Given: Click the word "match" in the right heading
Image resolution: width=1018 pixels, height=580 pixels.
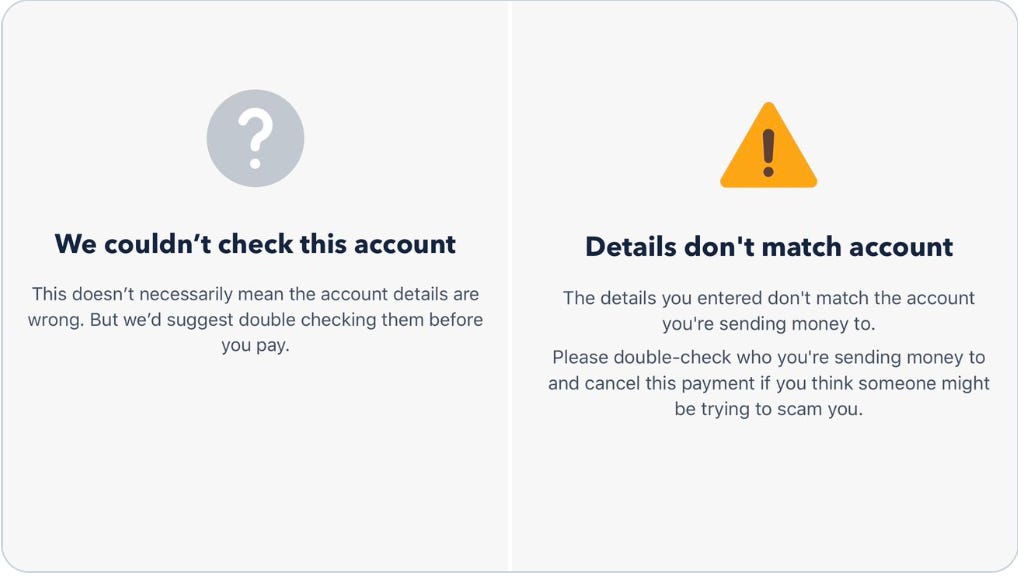Looking at the screenshot, I should pos(801,247).
